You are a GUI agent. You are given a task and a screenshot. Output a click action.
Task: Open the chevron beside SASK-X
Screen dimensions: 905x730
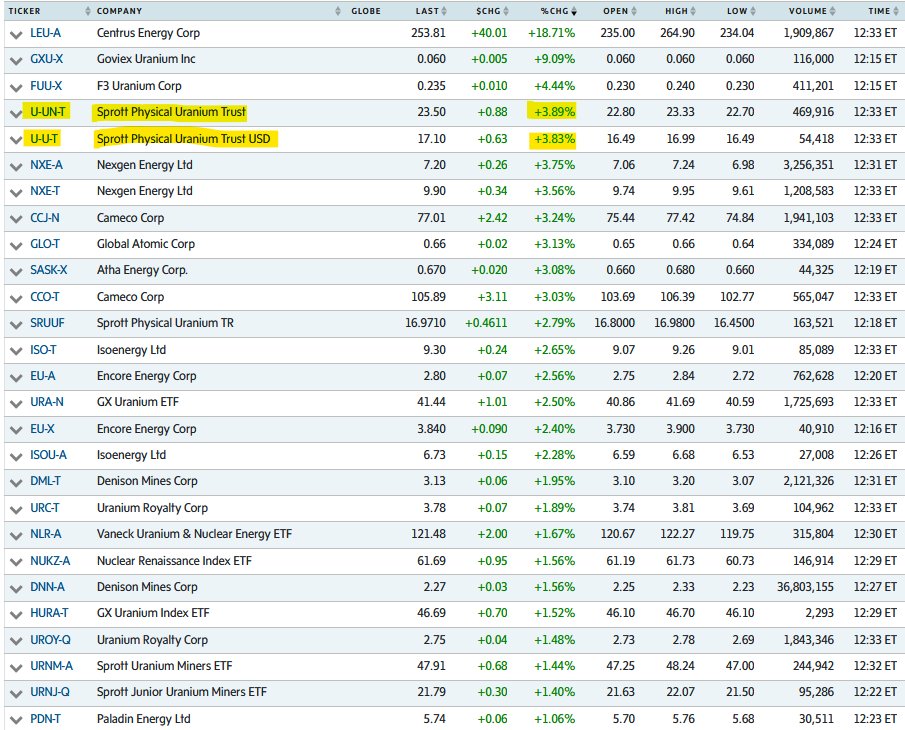click(x=16, y=271)
